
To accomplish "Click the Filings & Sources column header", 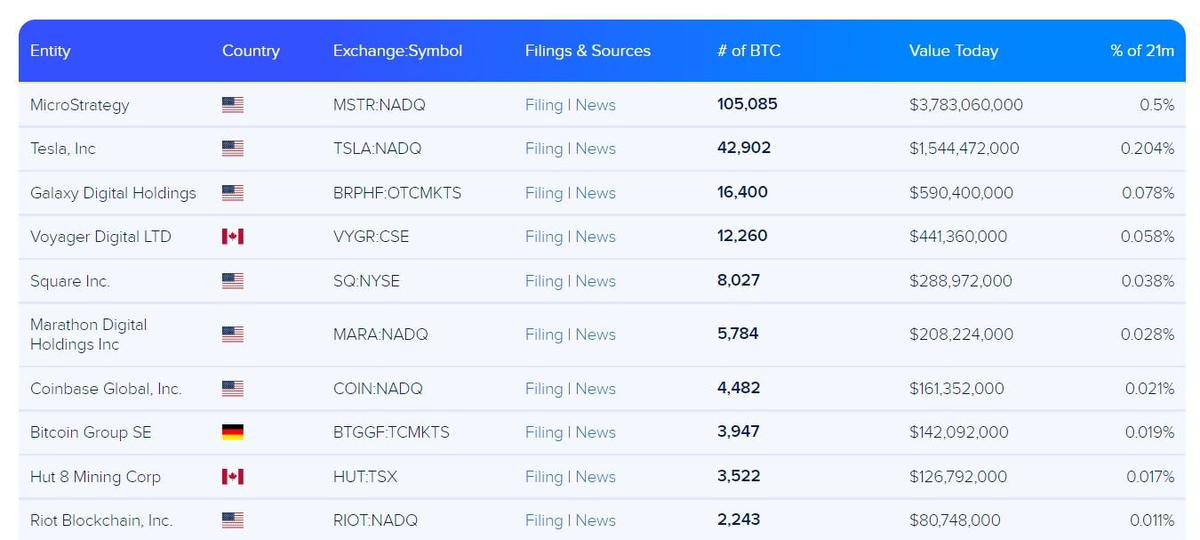I will click(588, 51).
